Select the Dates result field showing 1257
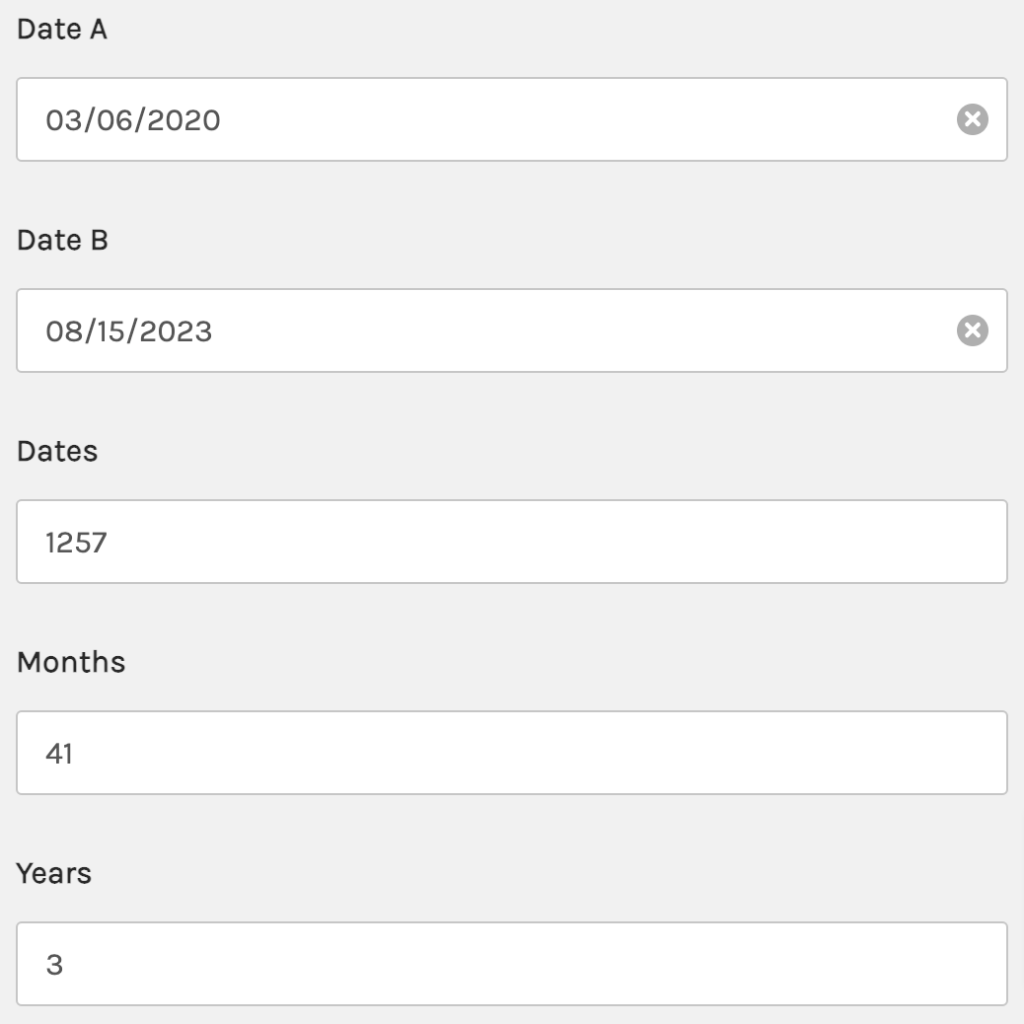The width and height of the screenshot is (1024, 1024). coord(512,541)
